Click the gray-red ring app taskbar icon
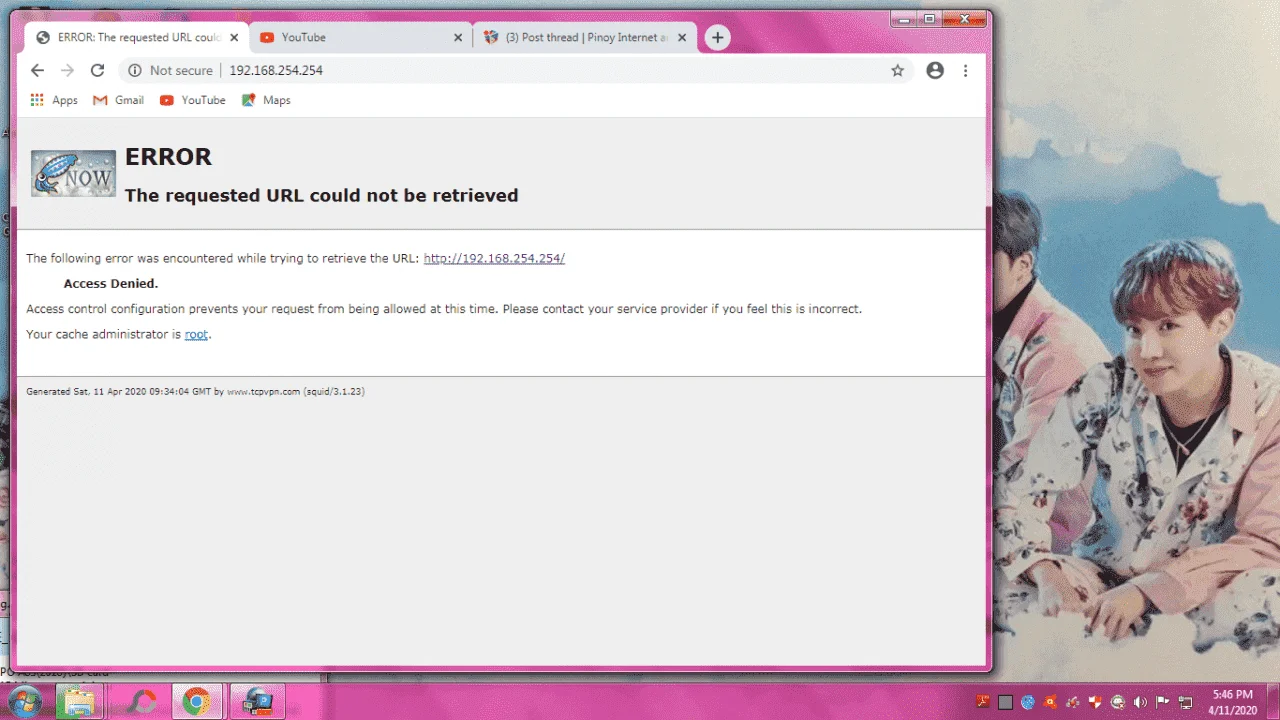1280x720 pixels. [140, 702]
